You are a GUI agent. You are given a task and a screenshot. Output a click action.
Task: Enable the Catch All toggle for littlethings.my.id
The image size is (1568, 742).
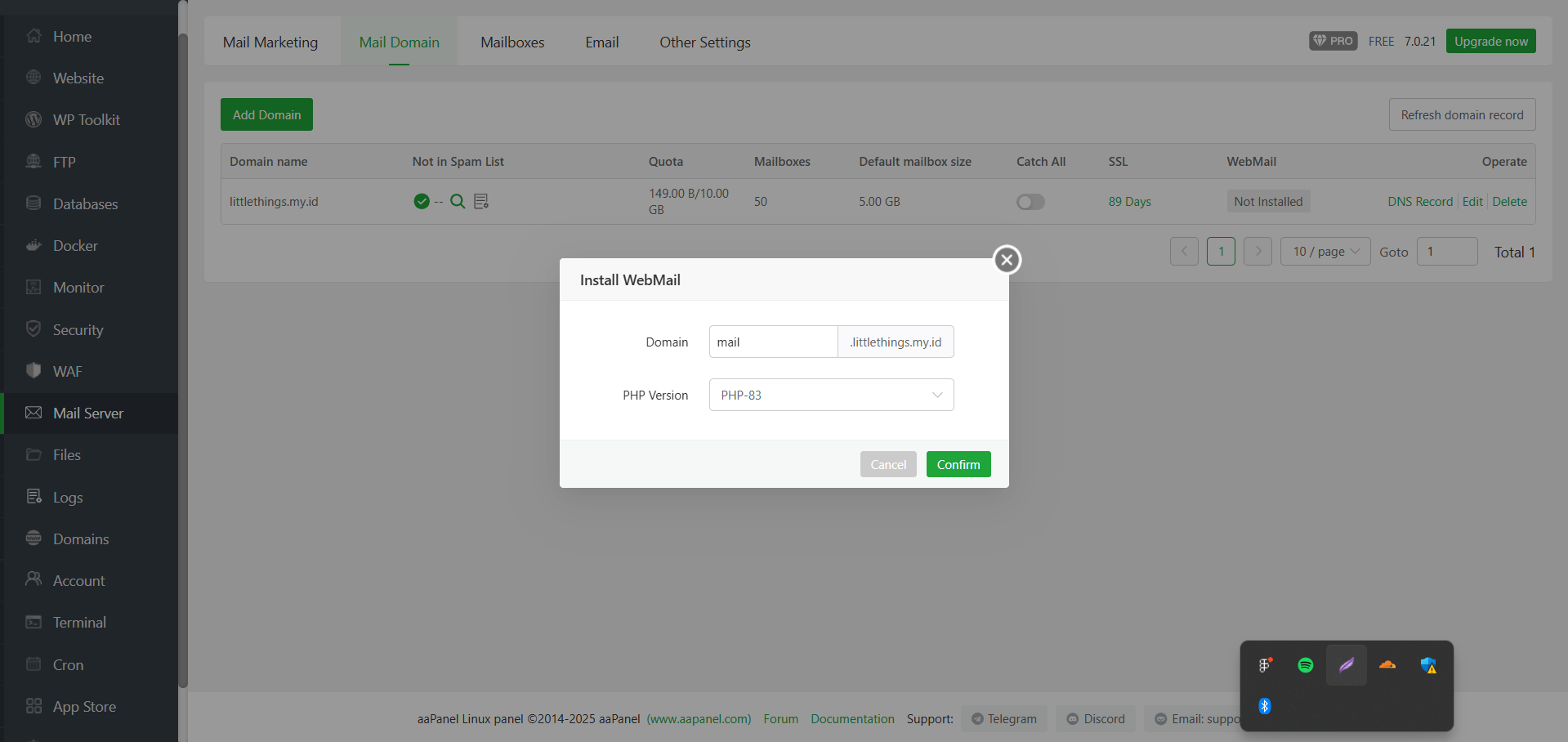[1030, 202]
